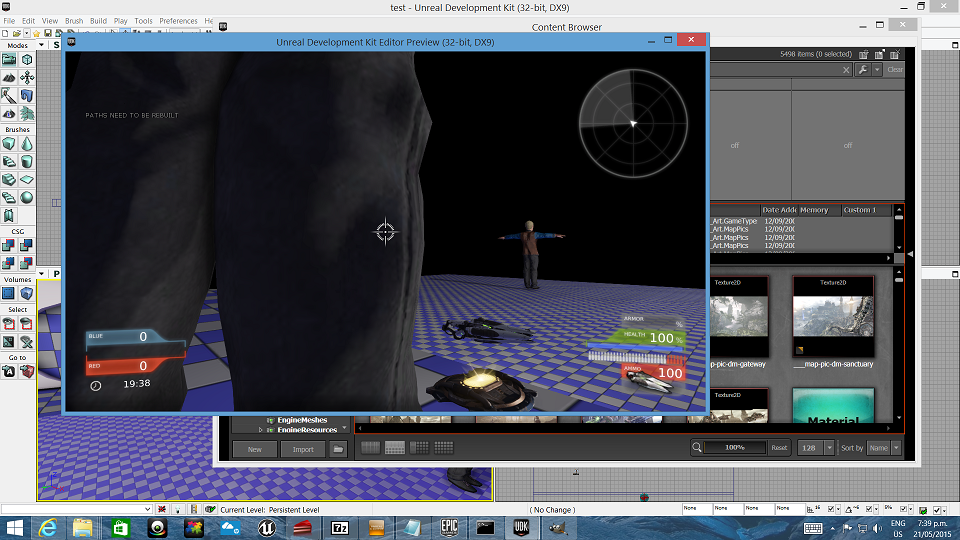Click Import button in Content Browser

pyautogui.click(x=303, y=449)
